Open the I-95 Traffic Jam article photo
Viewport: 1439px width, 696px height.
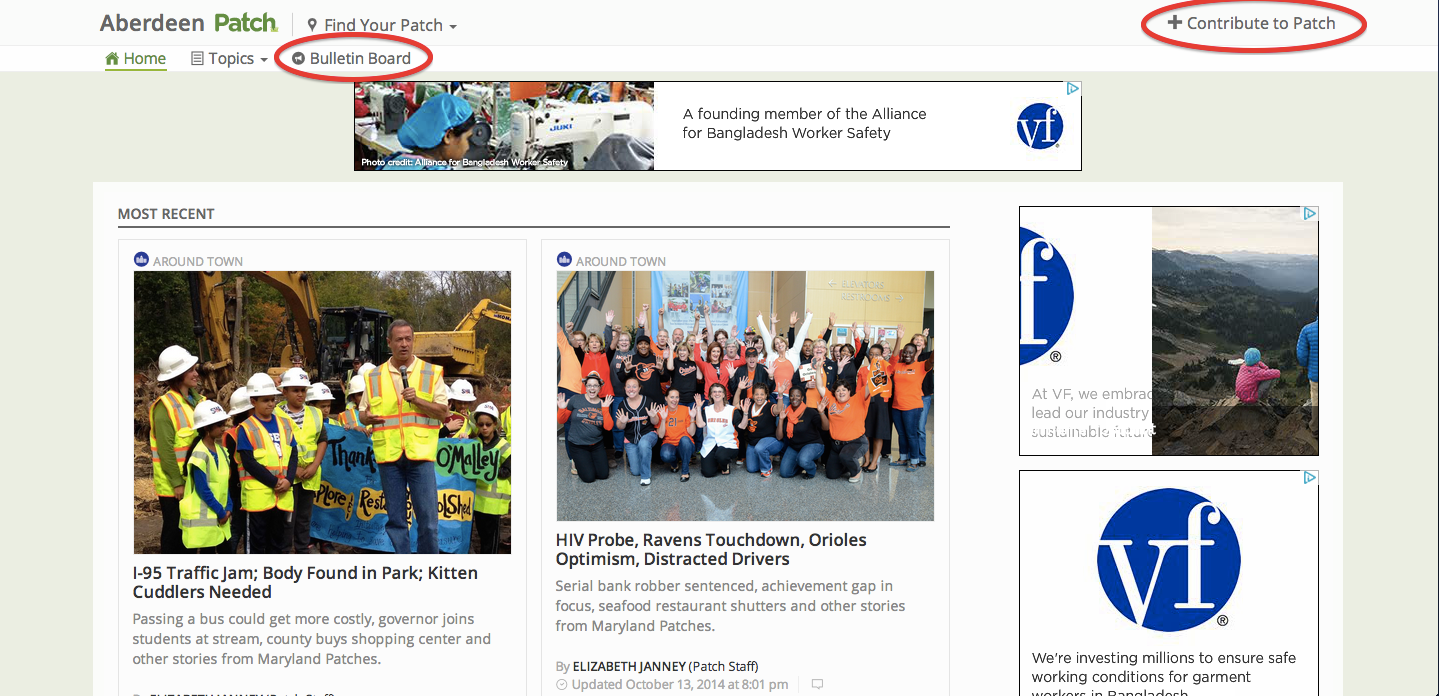pyautogui.click(x=322, y=412)
